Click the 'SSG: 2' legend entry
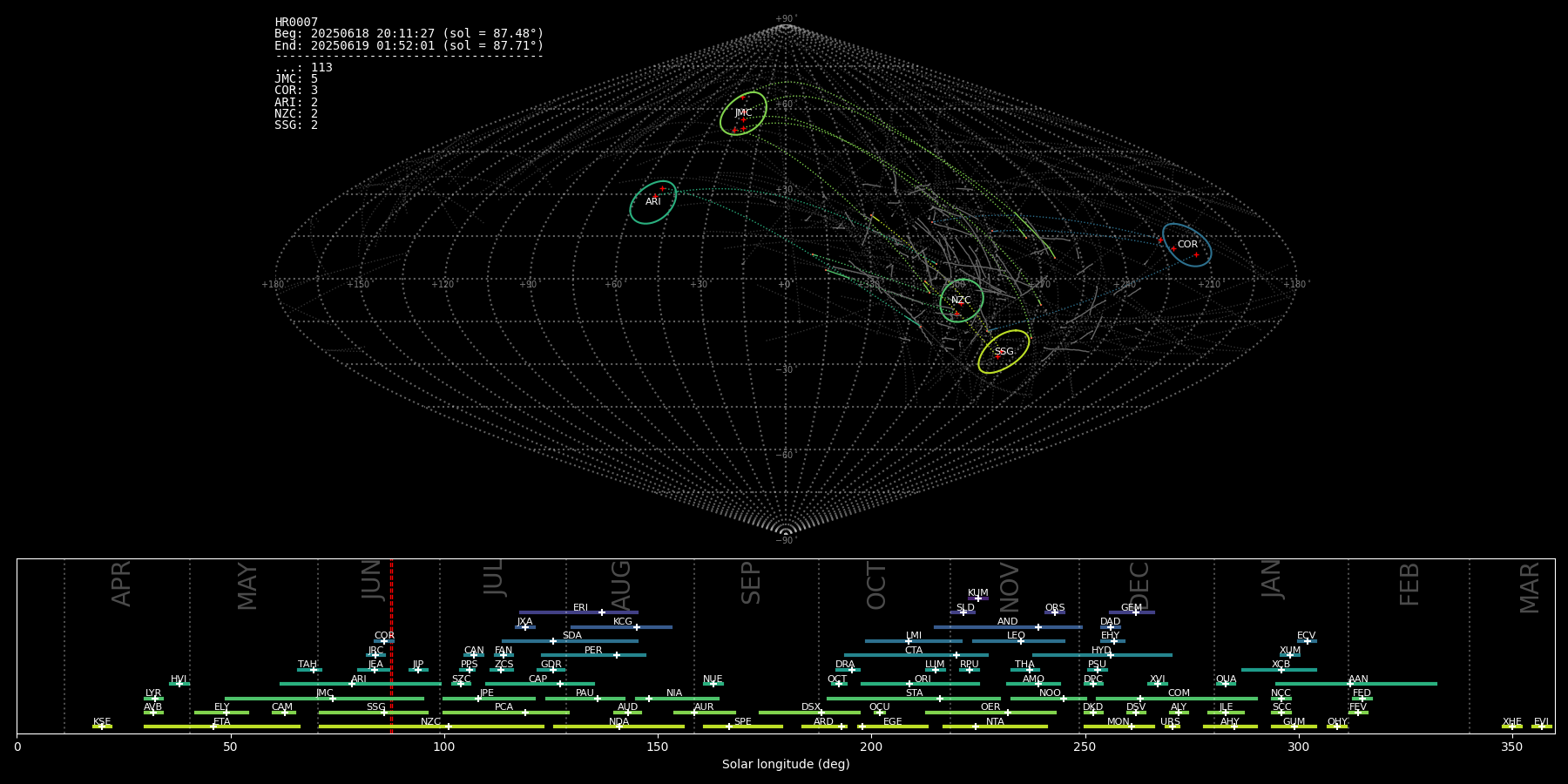Image resolution: width=1568 pixels, height=784 pixels. pyautogui.click(x=296, y=125)
